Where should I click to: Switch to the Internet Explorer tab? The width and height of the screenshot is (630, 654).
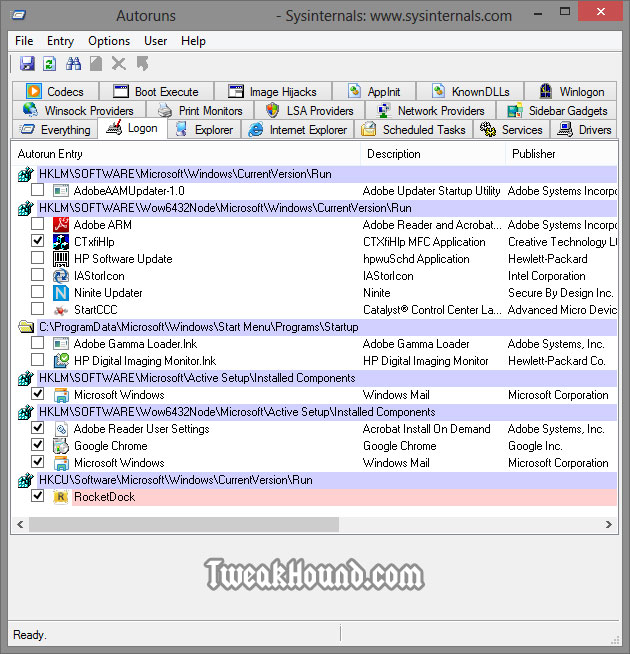297,130
